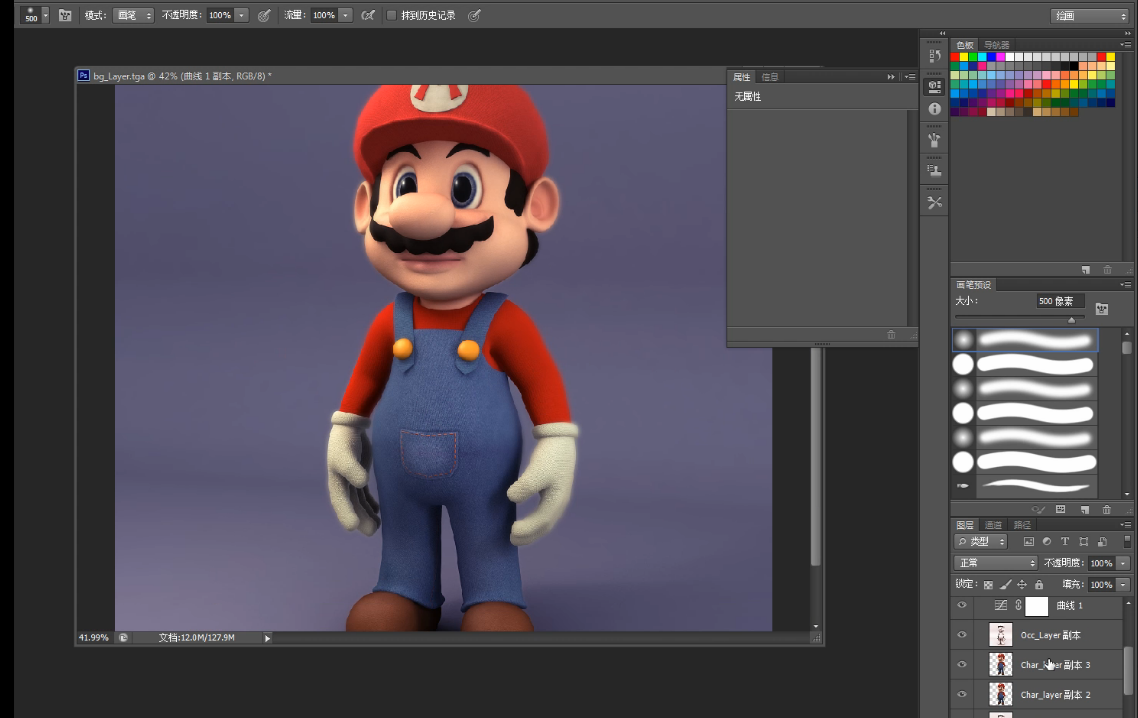Toggle the Brush panel button in options bar
This screenshot has height=718, width=1138.
pyautogui.click(x=65, y=16)
